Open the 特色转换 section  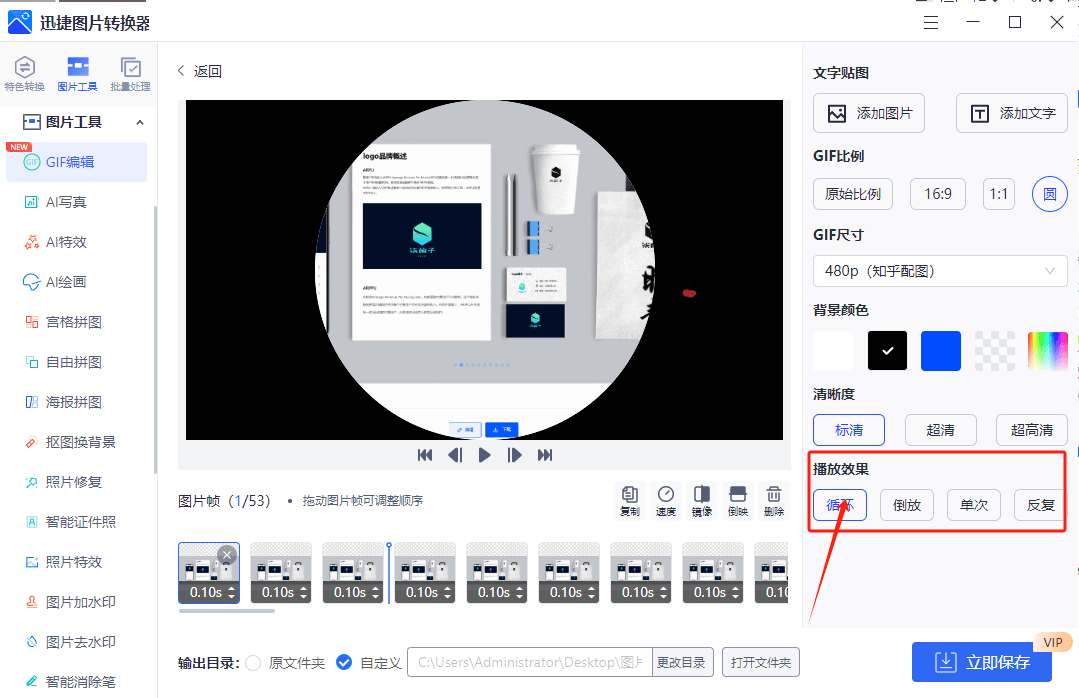click(25, 74)
